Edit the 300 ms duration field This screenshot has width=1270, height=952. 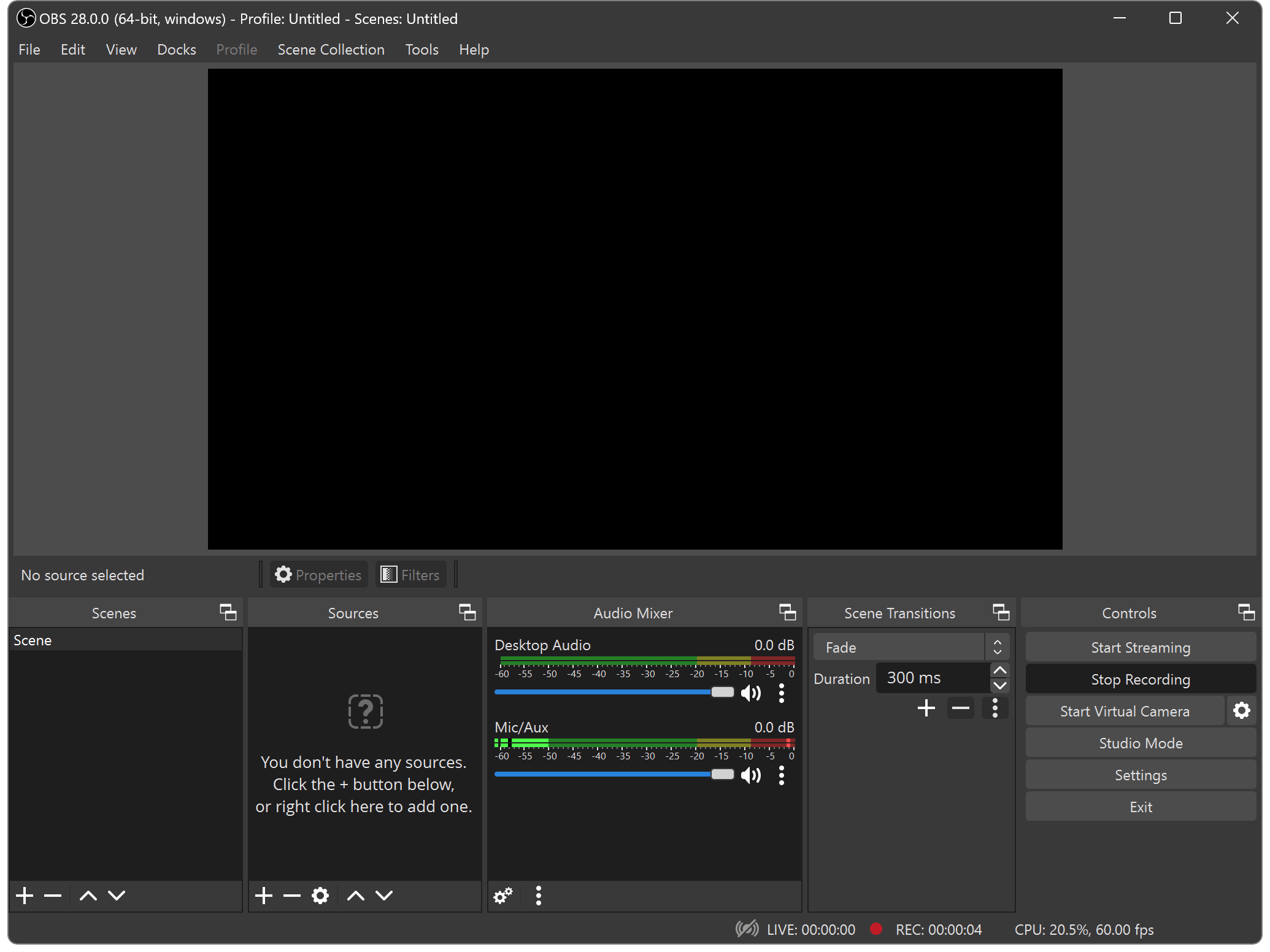pyautogui.click(x=933, y=678)
